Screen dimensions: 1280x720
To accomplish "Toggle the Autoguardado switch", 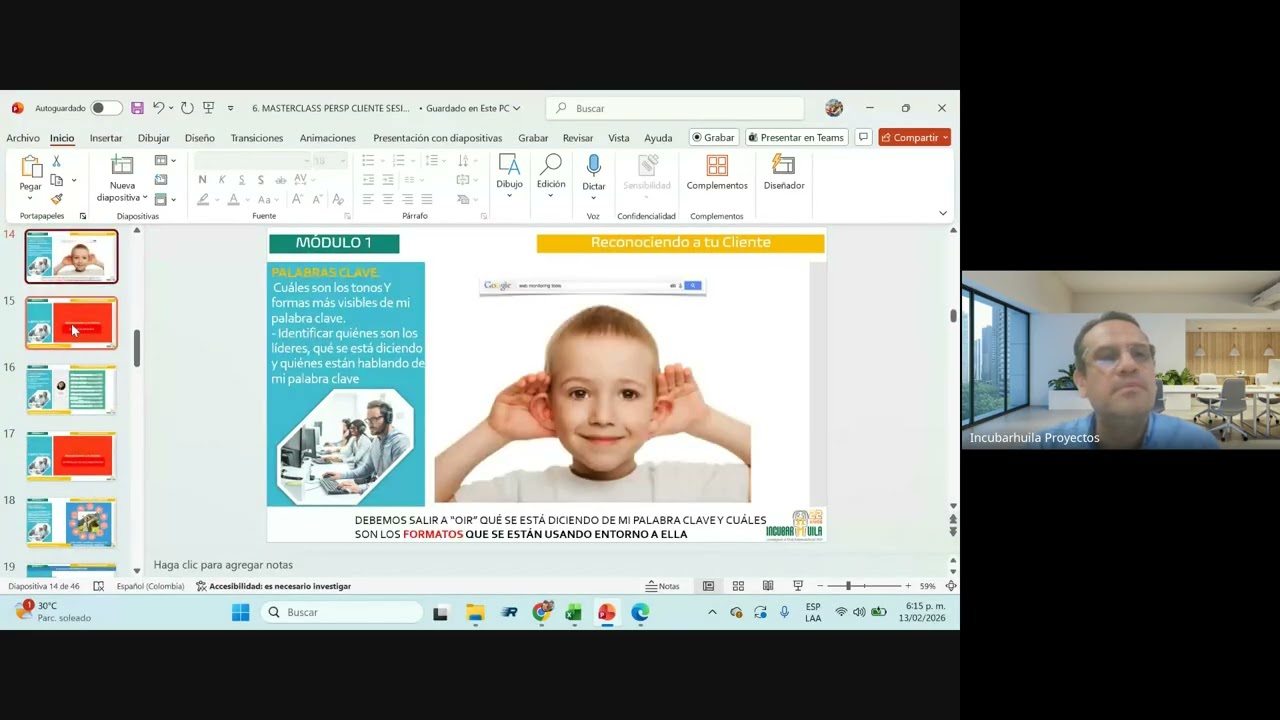I will pyautogui.click(x=106, y=108).
